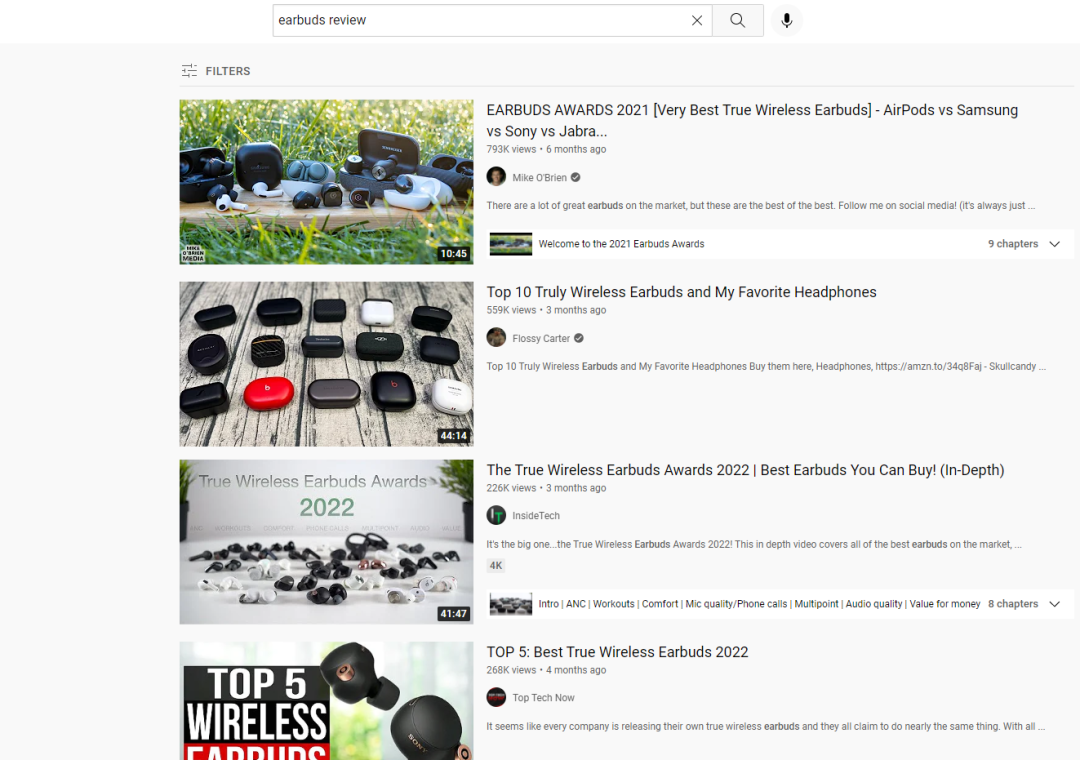The height and width of the screenshot is (760, 1080).
Task: Open InsideTech channel avatar
Action: point(496,515)
